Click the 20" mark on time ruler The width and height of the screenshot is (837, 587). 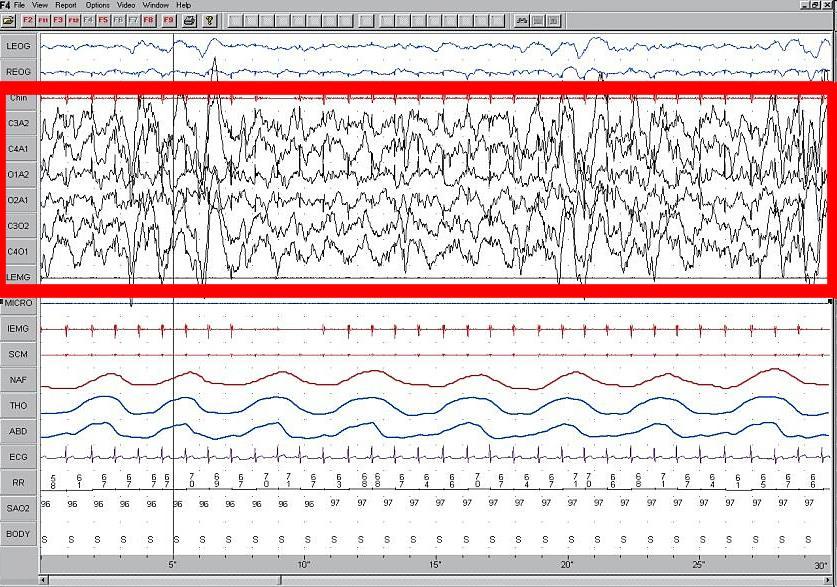click(567, 565)
